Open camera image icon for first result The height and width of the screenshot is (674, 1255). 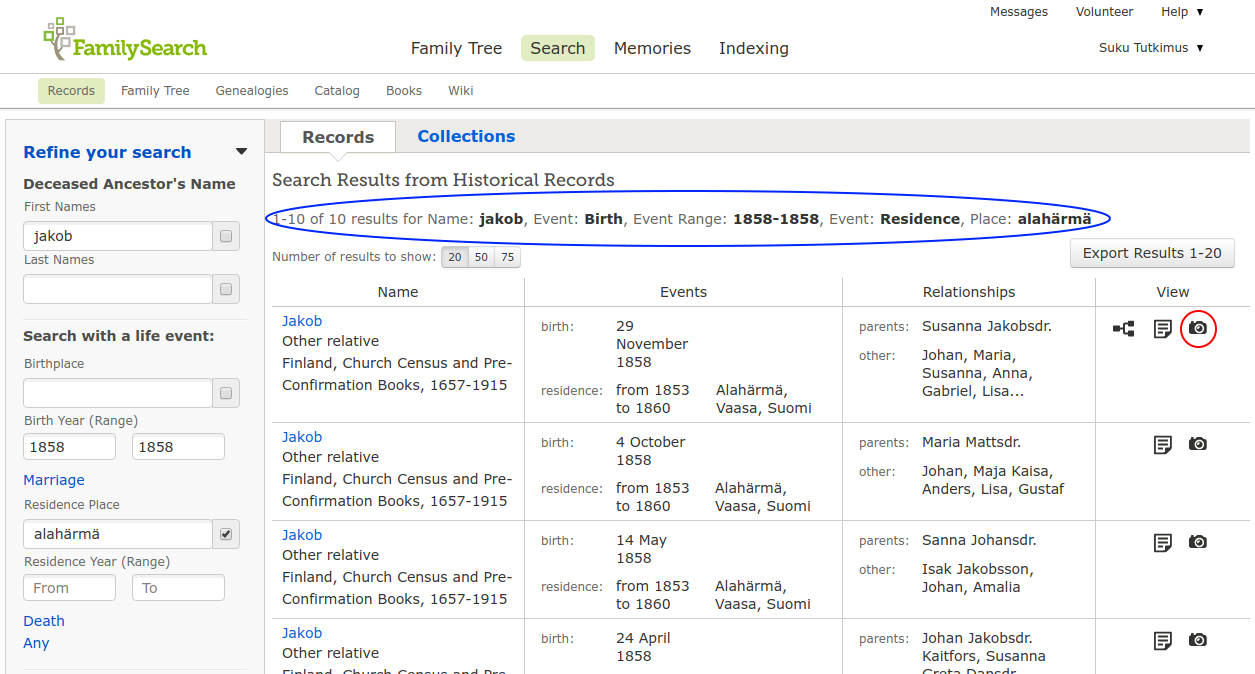click(1198, 328)
